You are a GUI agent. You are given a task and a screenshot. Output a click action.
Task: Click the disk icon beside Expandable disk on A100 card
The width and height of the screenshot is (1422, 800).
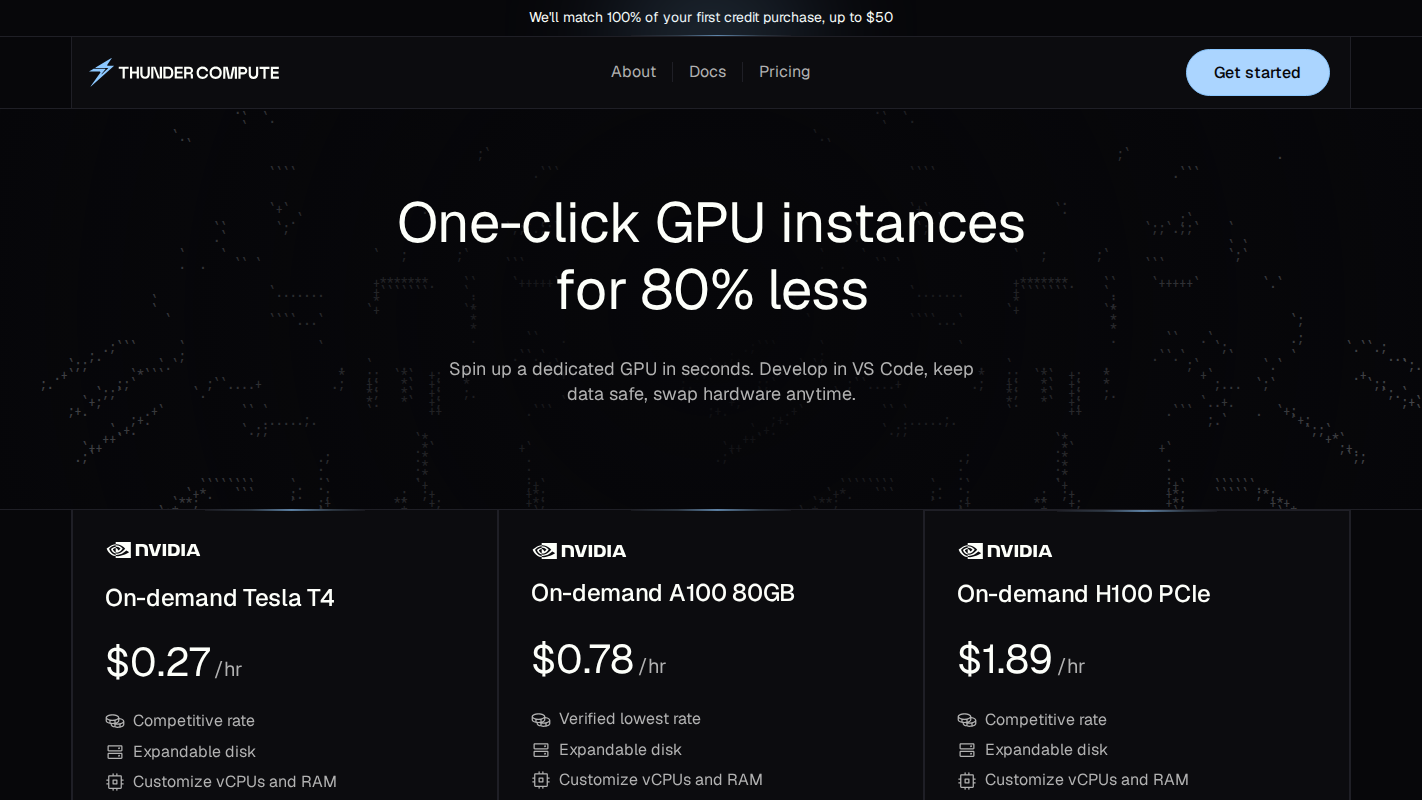pyautogui.click(x=540, y=749)
